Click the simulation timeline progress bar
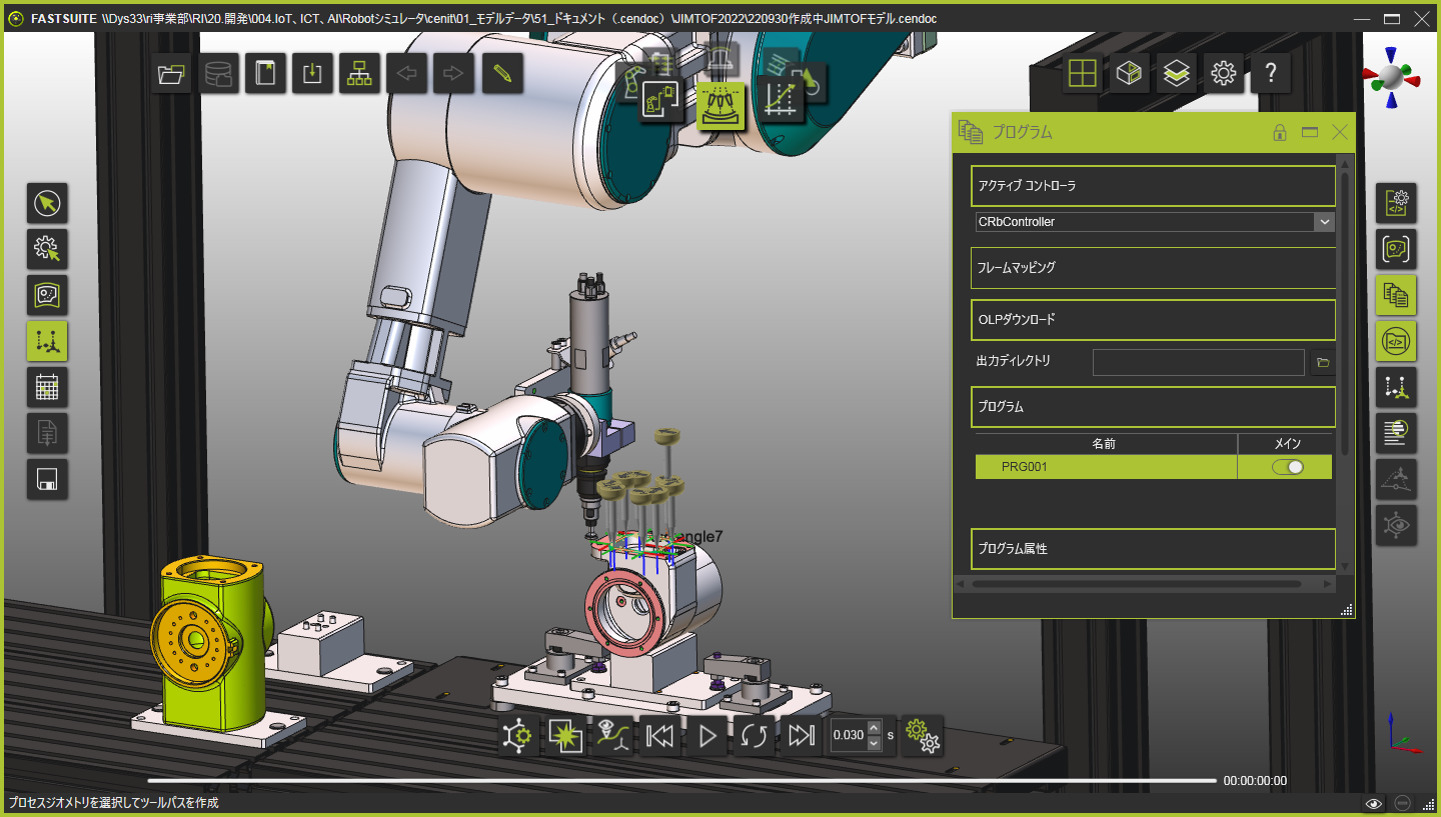Image resolution: width=1441 pixels, height=817 pixels. coord(682,780)
